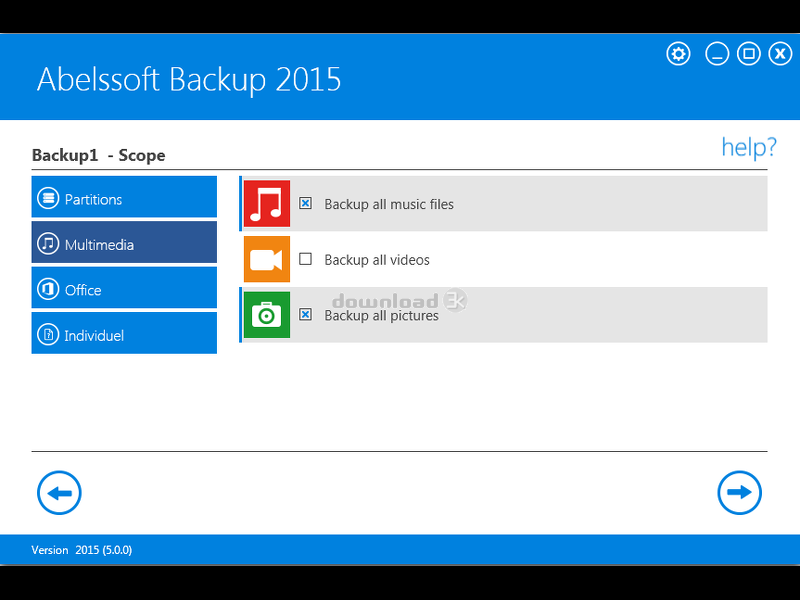
Task: Click the "Backup all pictures" label
Action: coord(382,315)
